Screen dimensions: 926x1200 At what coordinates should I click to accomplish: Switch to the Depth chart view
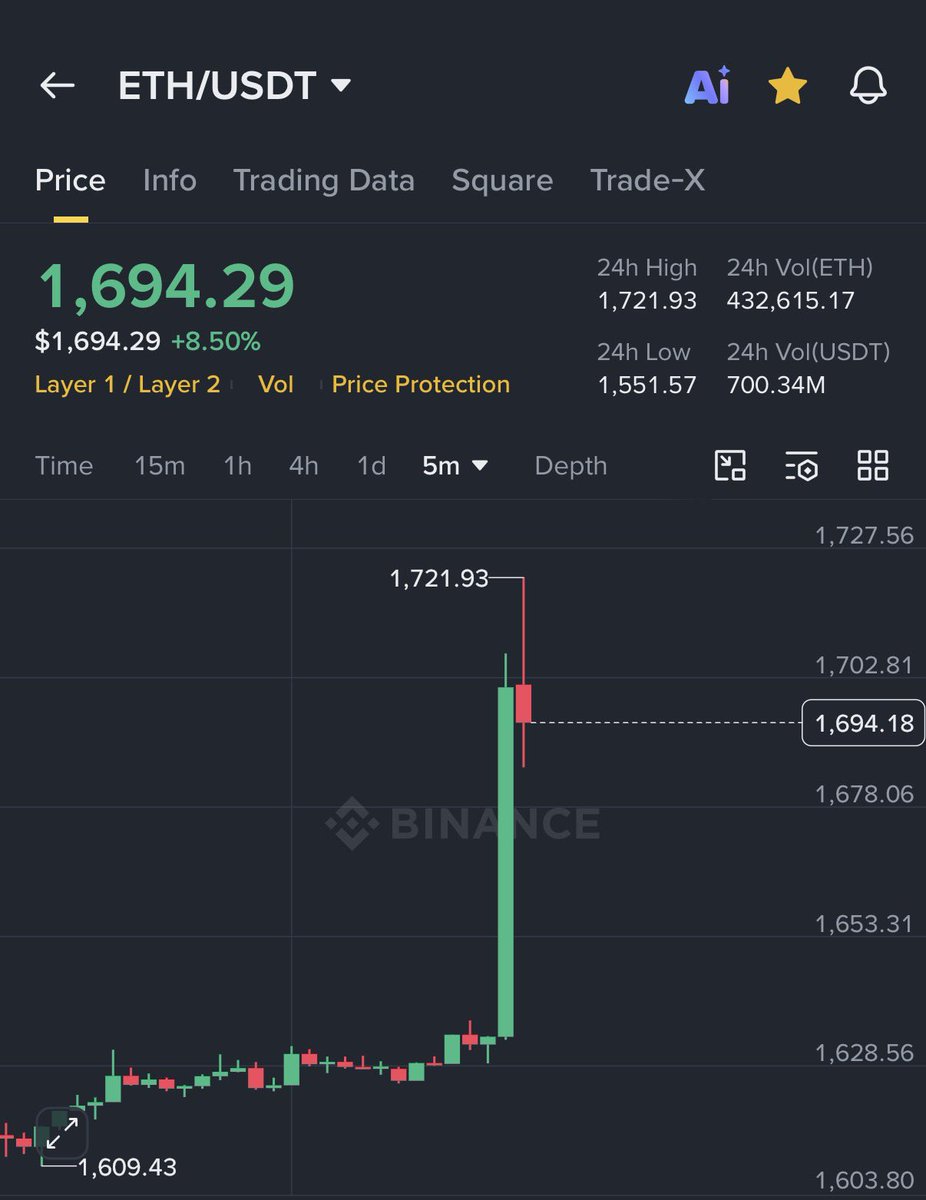[x=571, y=466]
